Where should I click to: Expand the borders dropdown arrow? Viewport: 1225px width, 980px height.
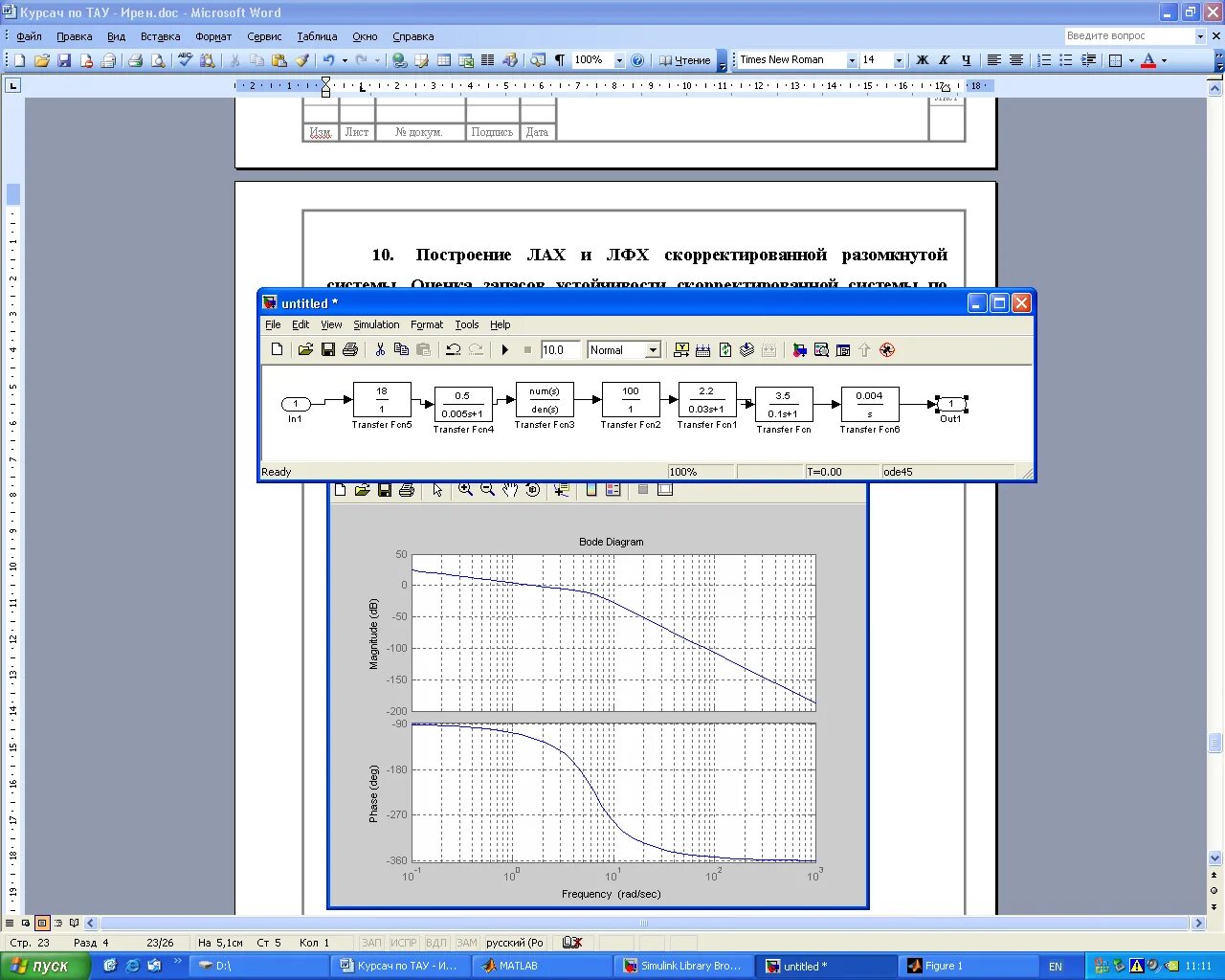pyautogui.click(x=1131, y=60)
